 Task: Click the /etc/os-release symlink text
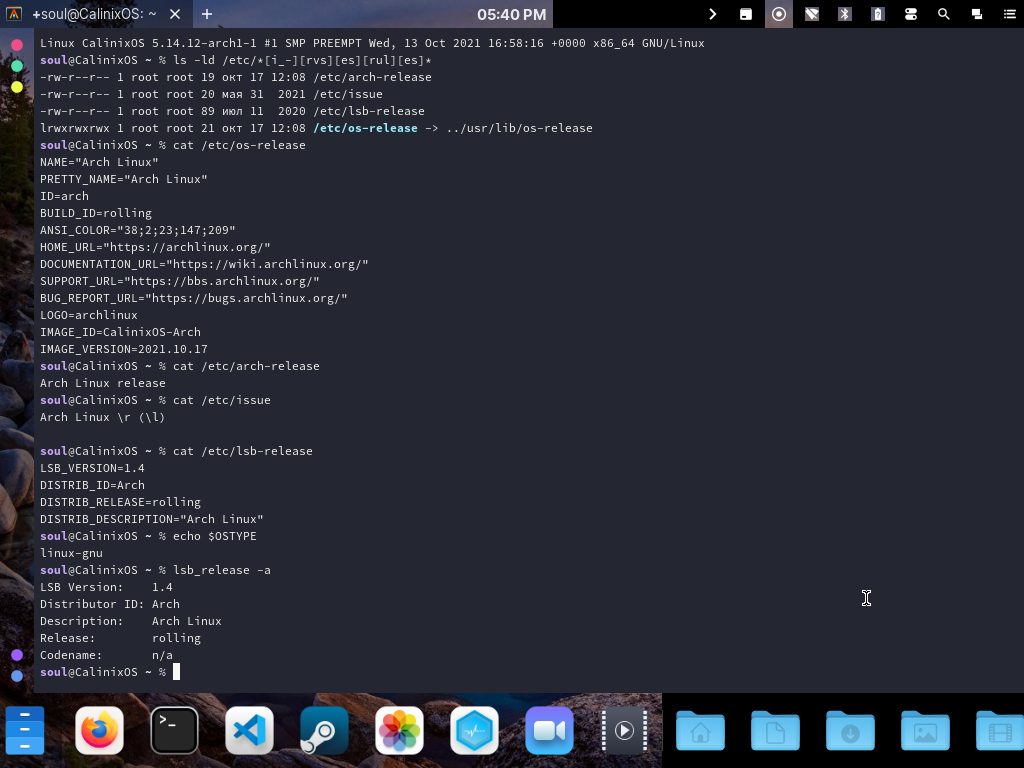[x=365, y=128]
